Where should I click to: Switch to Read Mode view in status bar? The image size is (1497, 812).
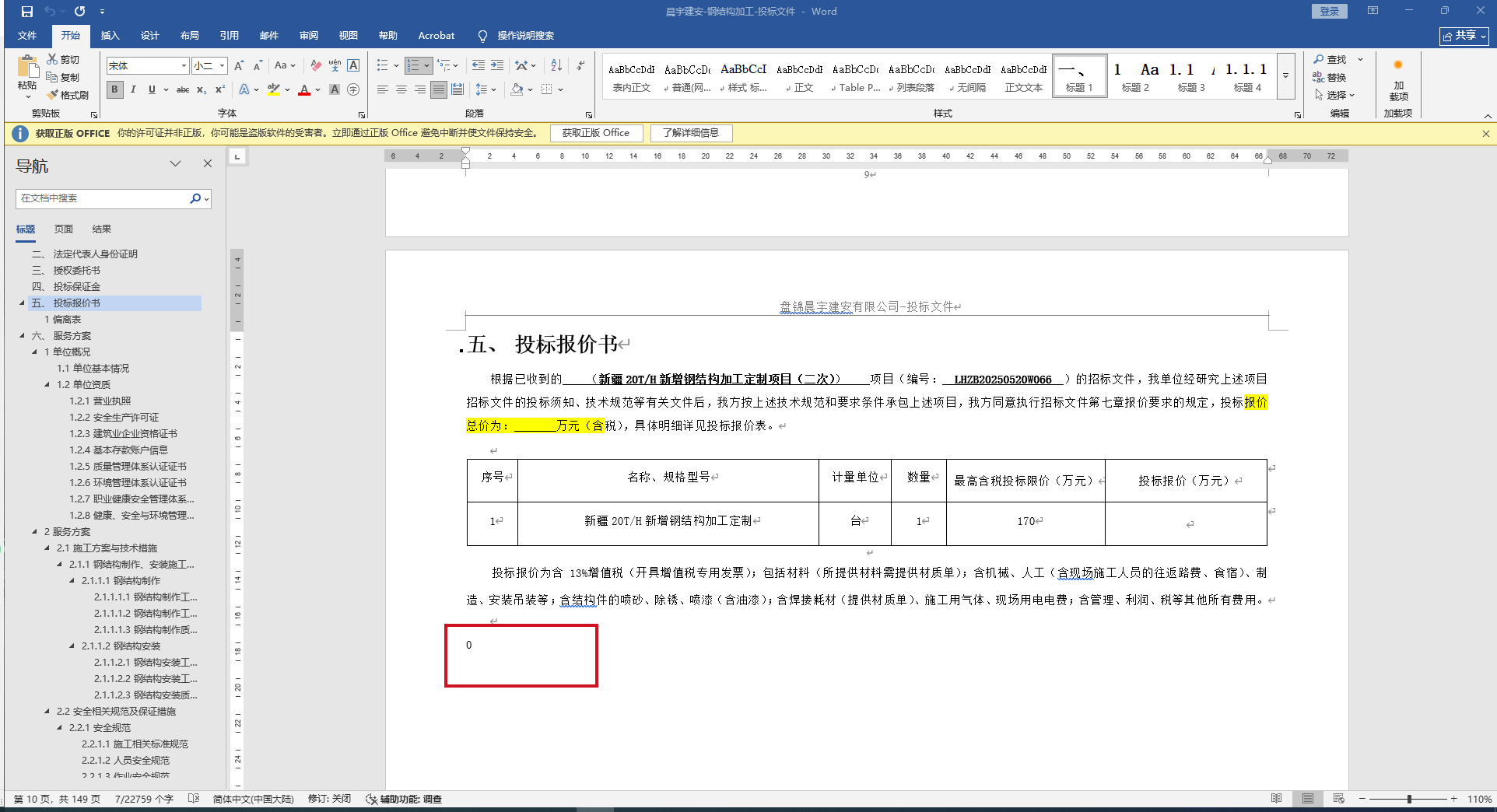1277,799
